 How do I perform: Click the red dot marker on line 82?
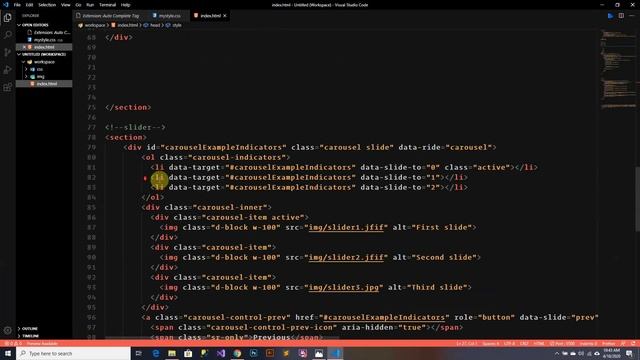(x=145, y=178)
